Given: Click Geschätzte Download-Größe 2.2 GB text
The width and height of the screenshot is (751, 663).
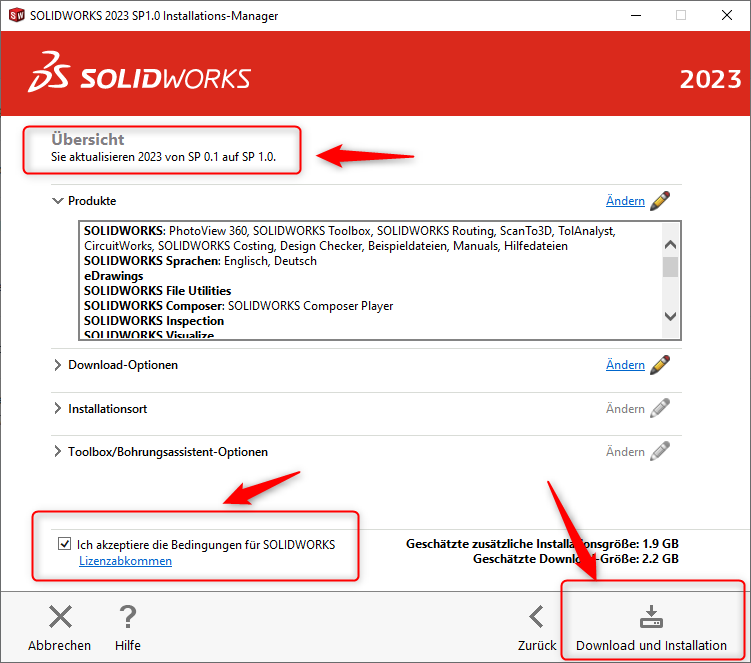Looking at the screenshot, I should pos(576,559).
